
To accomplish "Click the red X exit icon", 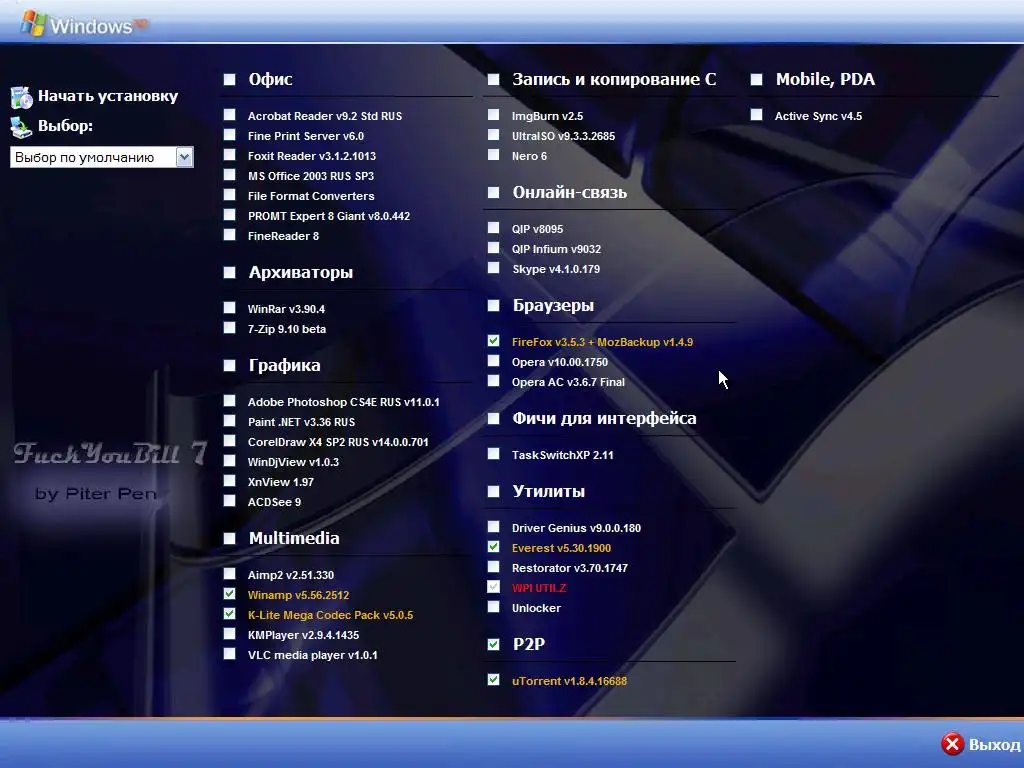I will click(x=952, y=744).
